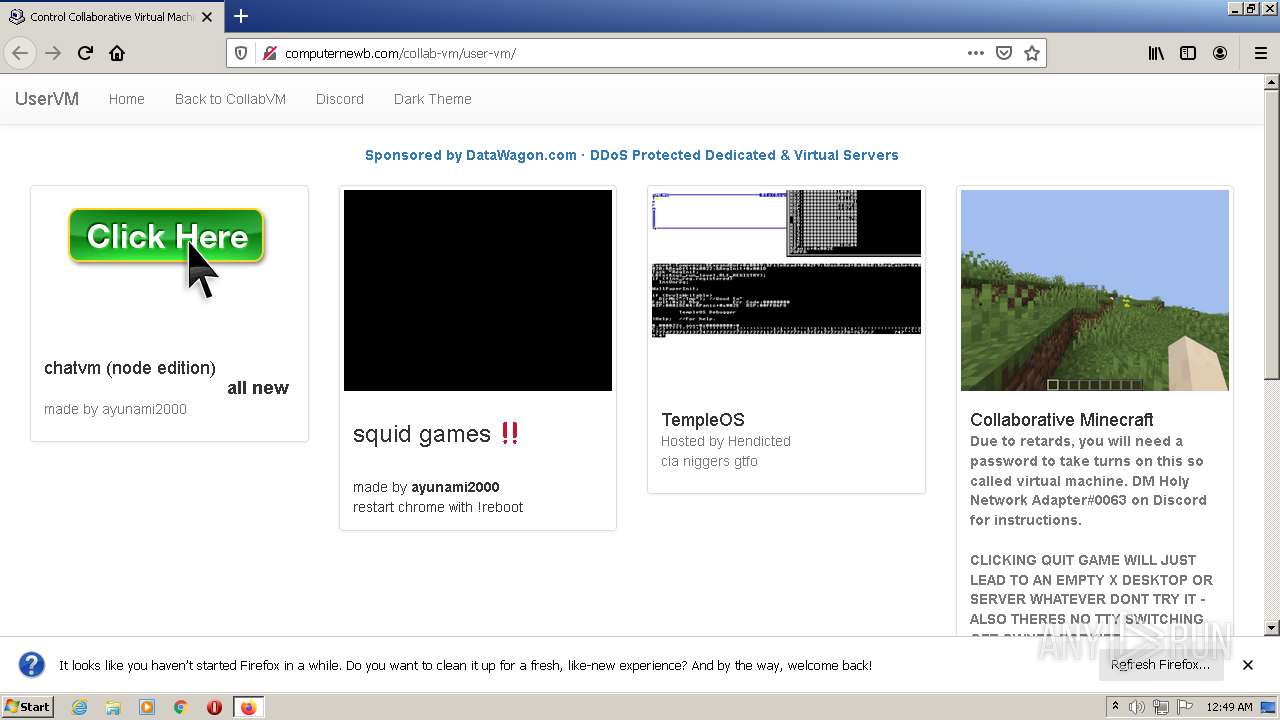Click 'Hosted by Hendicted' text
This screenshot has width=1280, height=720.
(726, 441)
